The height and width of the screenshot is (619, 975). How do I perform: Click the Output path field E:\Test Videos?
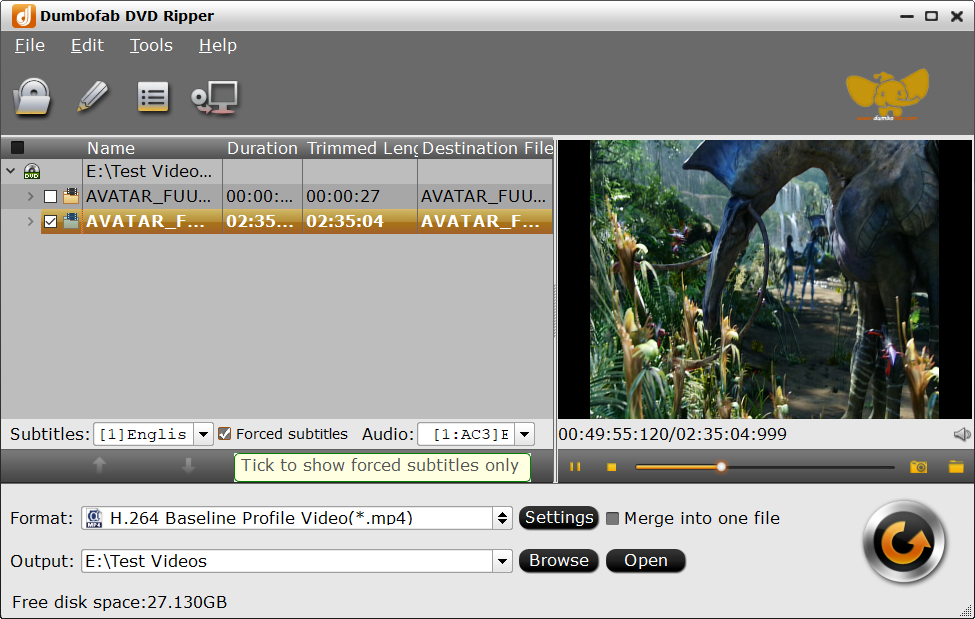(287, 561)
